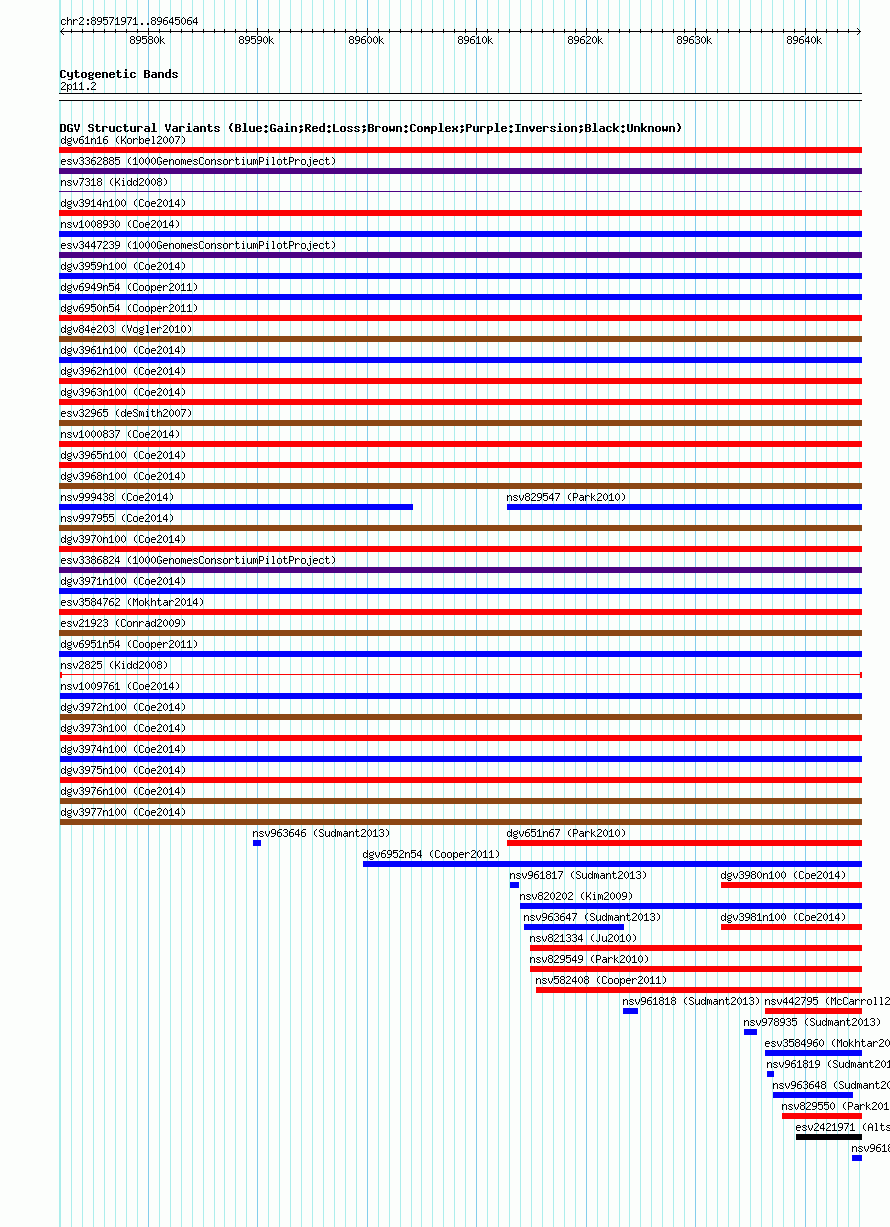Select the nsv7318 (Kidd2008) label
Viewport: 890px width, 1227px height.
[x=114, y=183]
